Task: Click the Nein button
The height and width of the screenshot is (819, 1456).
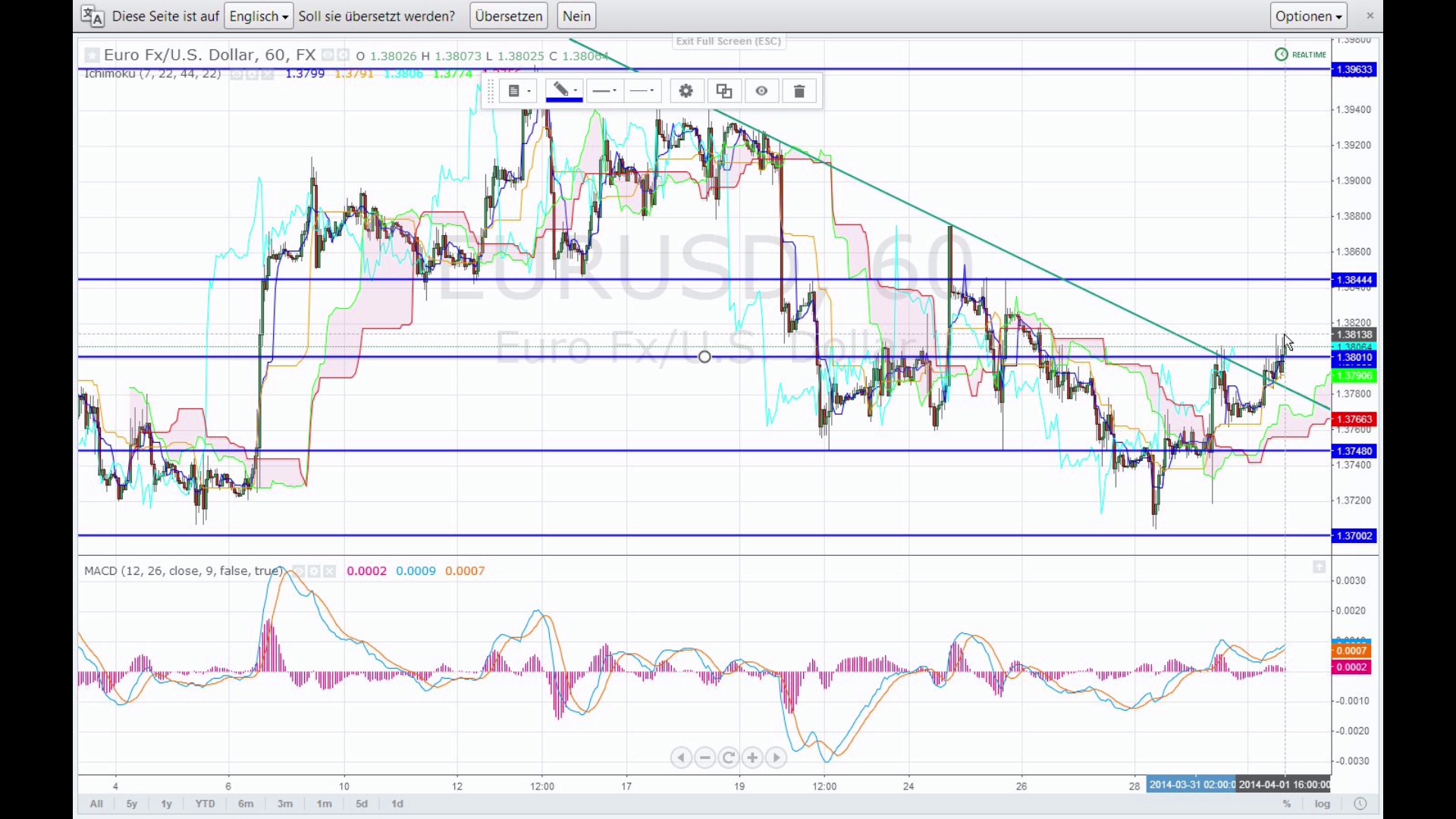Action: [x=576, y=16]
